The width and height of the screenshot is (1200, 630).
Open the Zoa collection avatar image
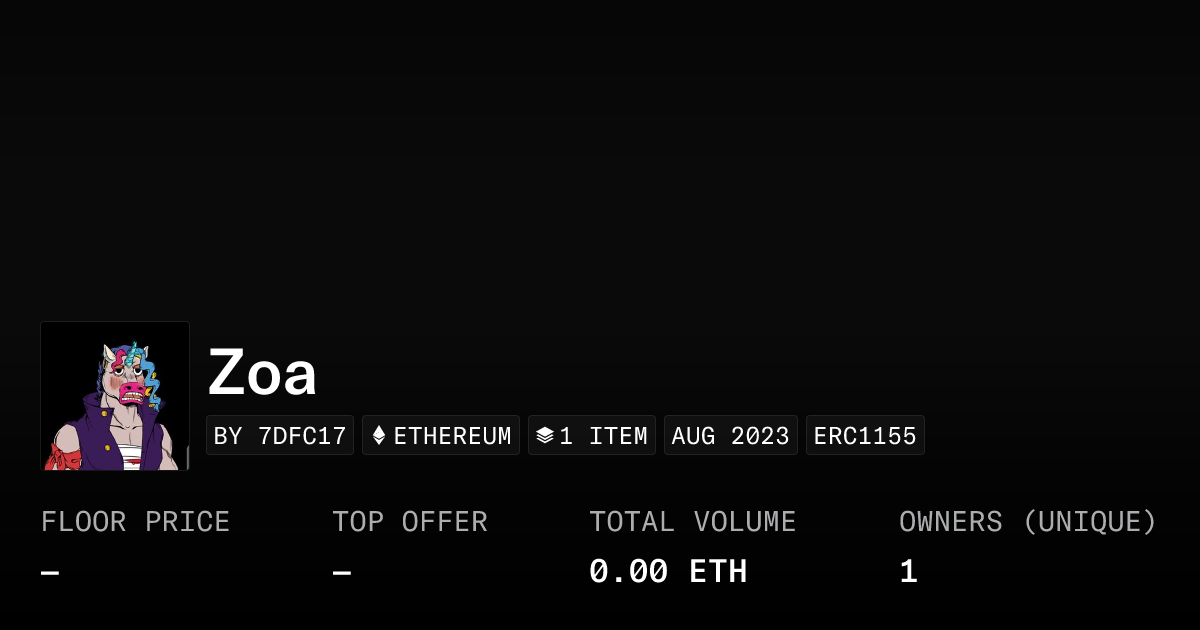click(115, 396)
